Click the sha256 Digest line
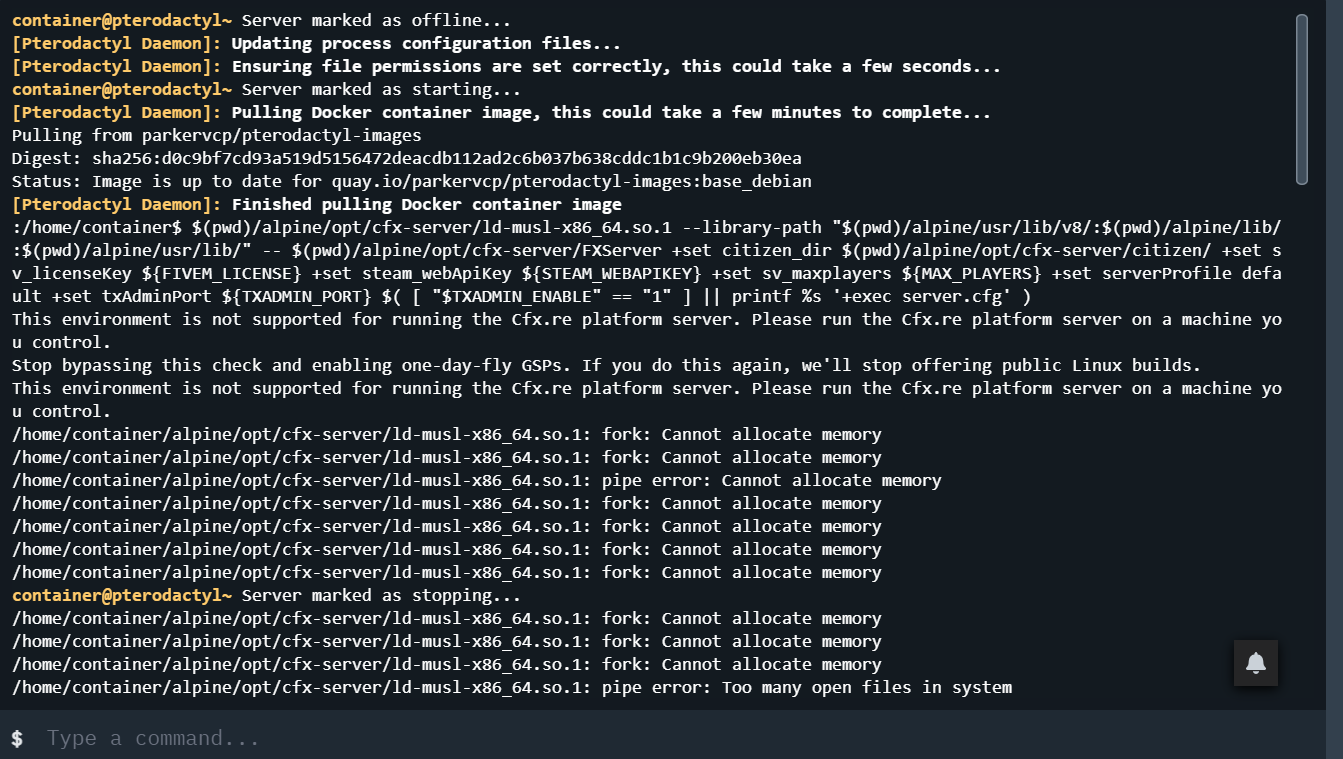This screenshot has height=759, width=1343. tap(406, 158)
